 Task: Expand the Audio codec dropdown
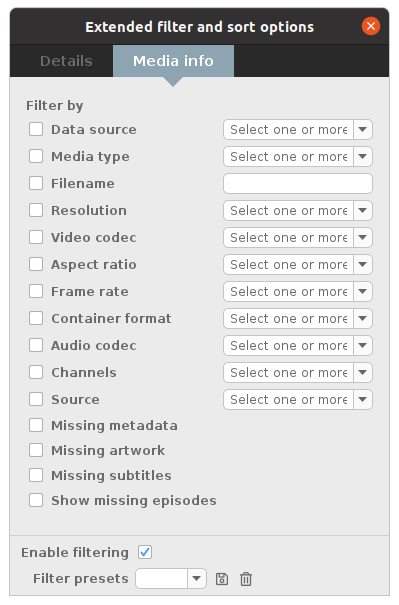click(x=298, y=345)
